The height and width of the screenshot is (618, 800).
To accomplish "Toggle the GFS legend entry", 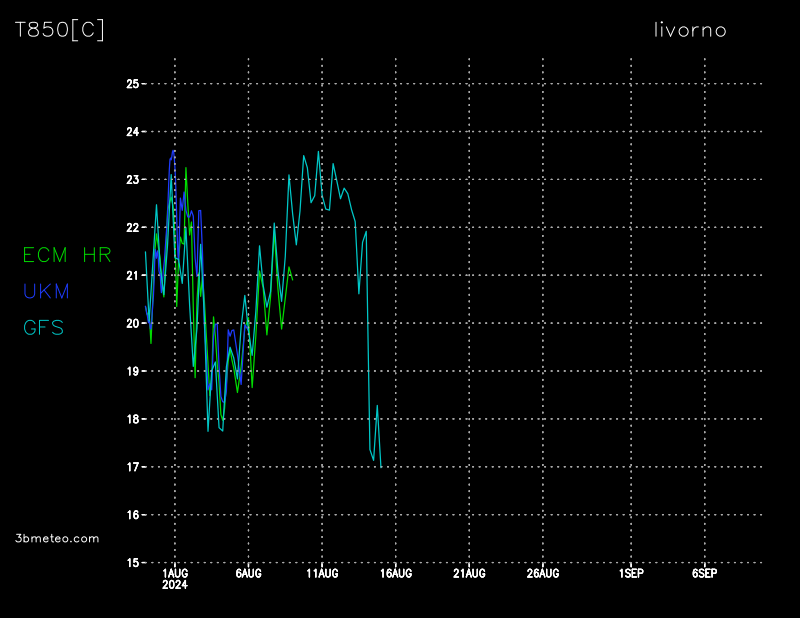I will (x=43, y=327).
